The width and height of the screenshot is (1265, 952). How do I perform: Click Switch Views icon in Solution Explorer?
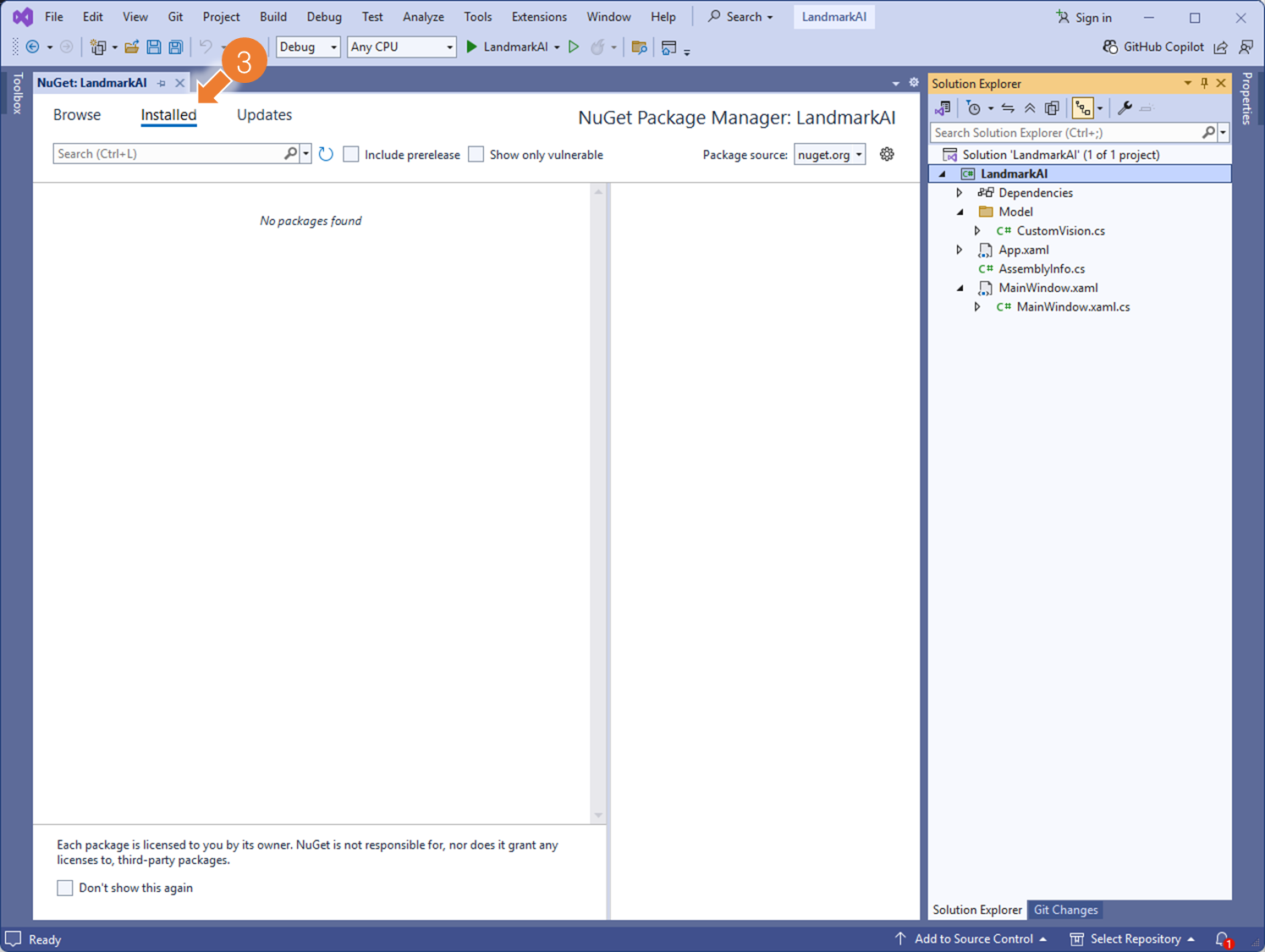(x=943, y=108)
